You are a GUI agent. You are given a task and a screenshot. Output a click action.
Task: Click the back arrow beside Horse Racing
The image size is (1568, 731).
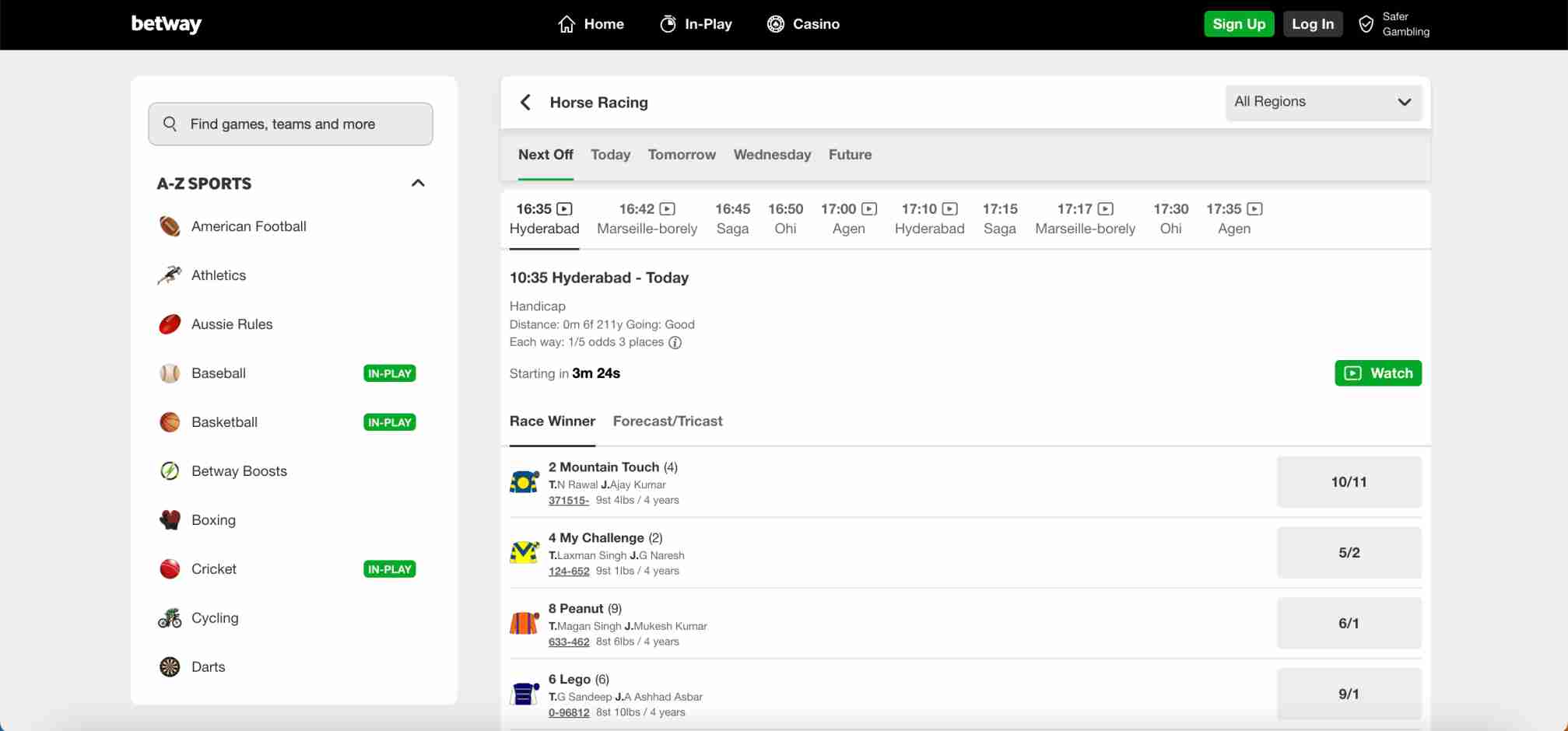(526, 103)
